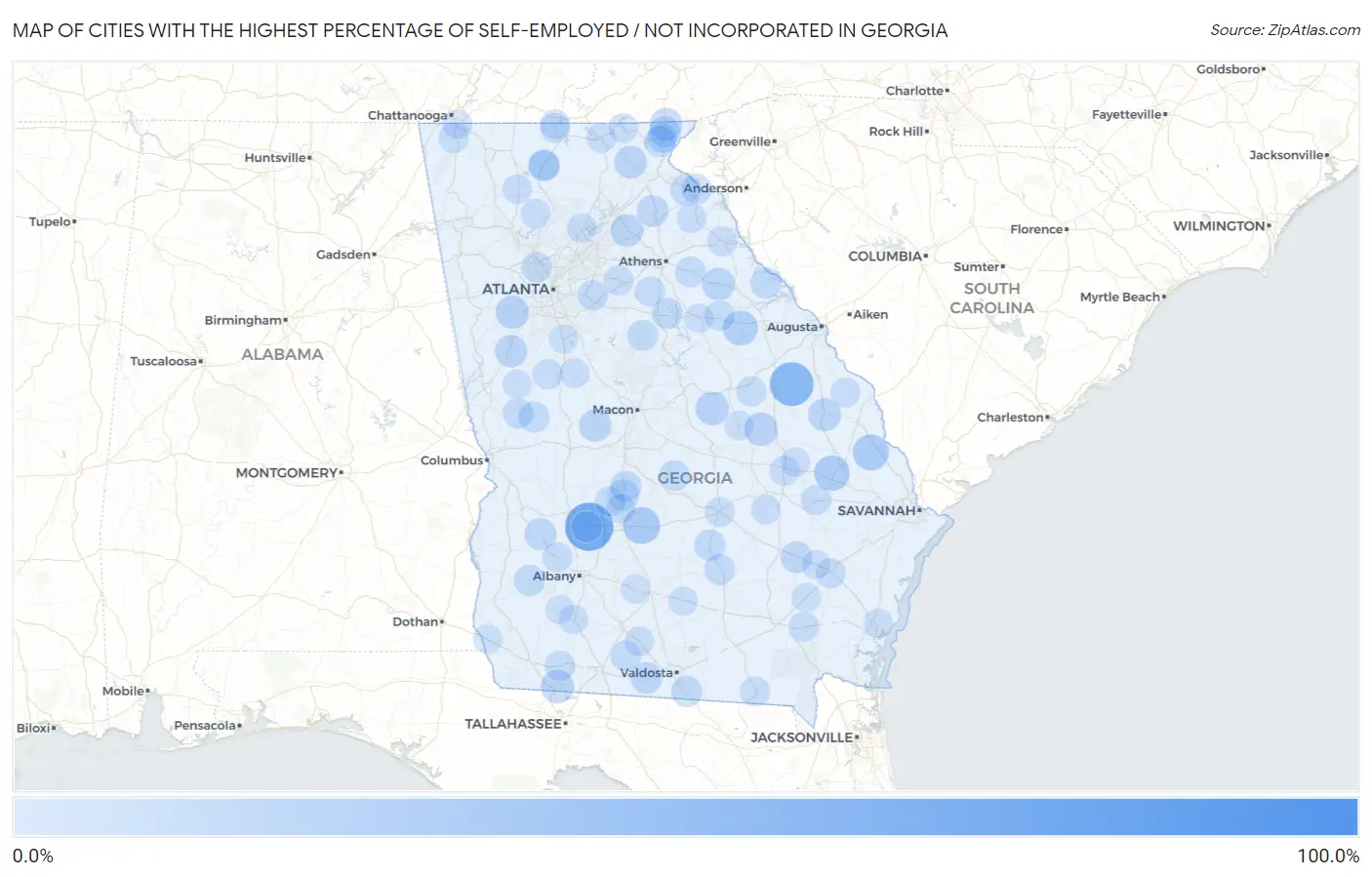Click the Mobile city label
Screen dimensions: 1372x877
point(124,691)
